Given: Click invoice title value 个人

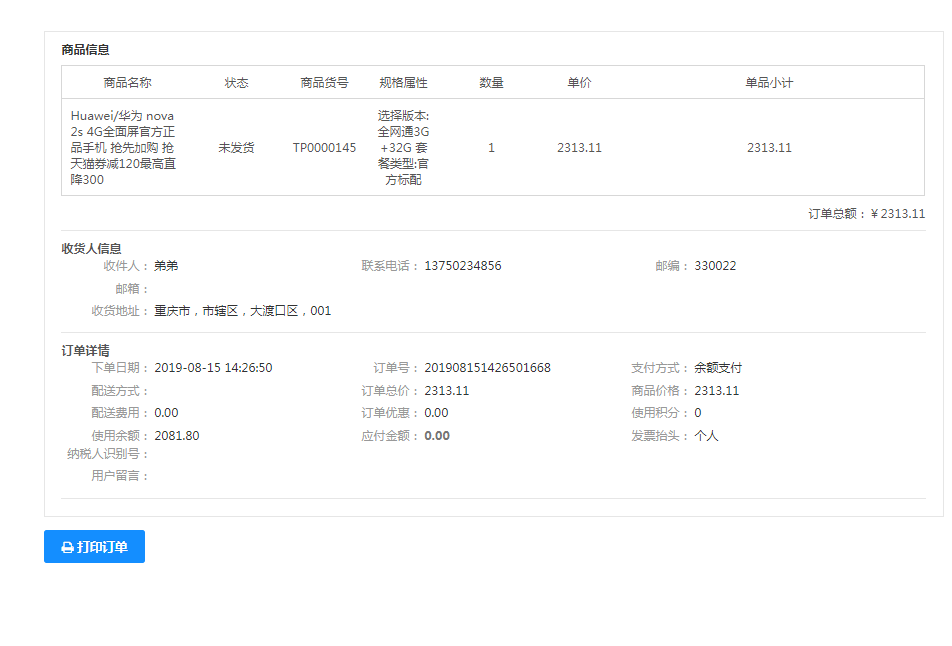Looking at the screenshot, I should [706, 436].
